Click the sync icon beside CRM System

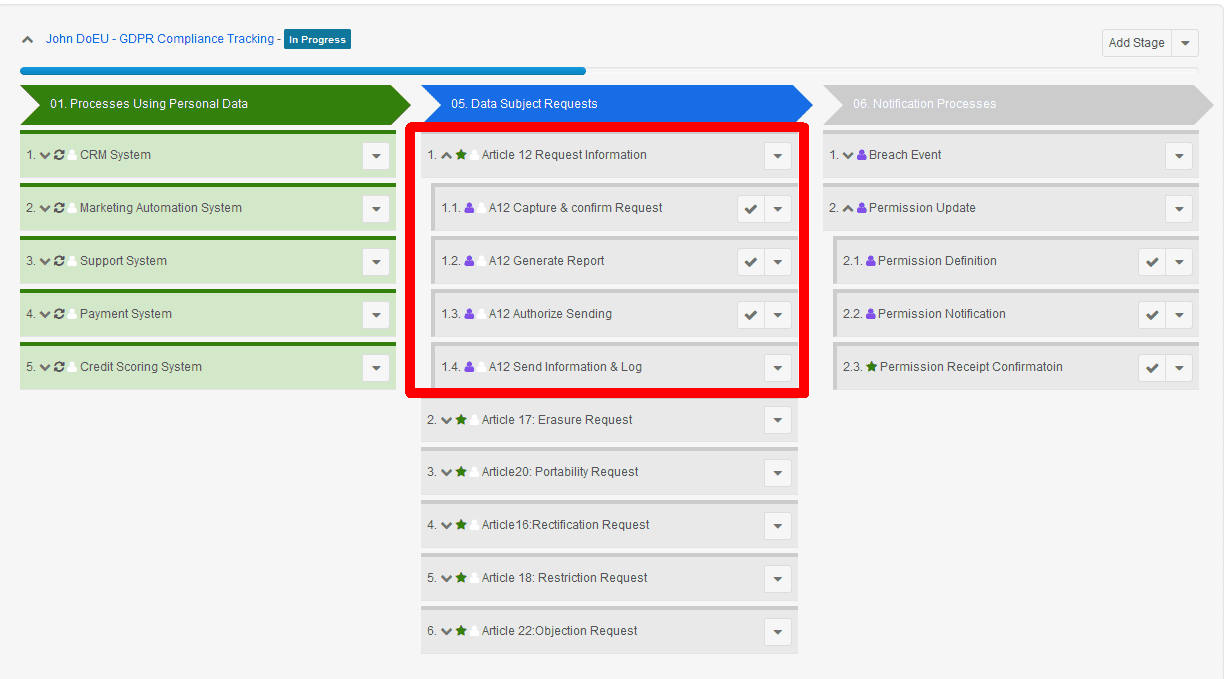coord(59,155)
